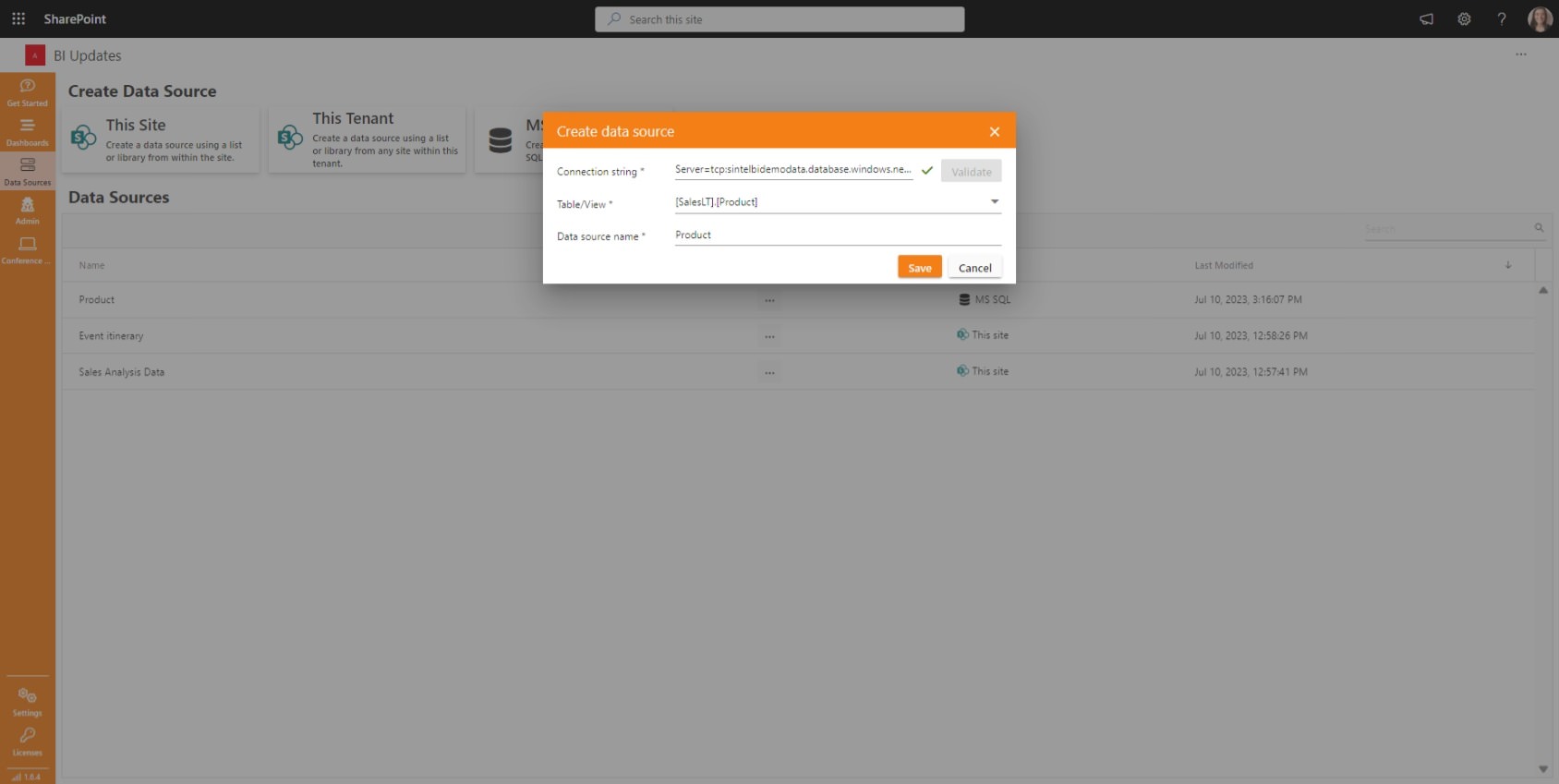Open the ellipsis menu for Event itinerary

tap(769, 336)
